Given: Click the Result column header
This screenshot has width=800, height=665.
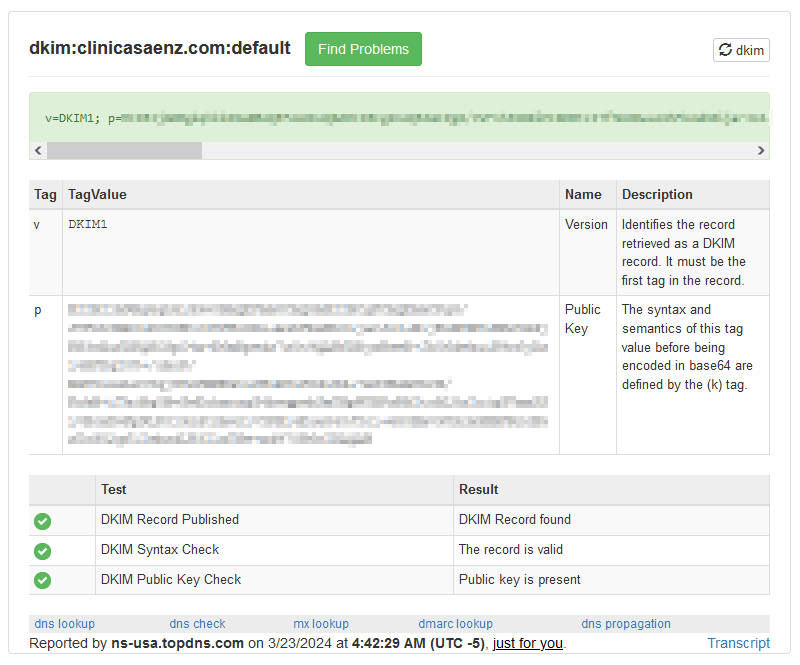Looking at the screenshot, I should click(611, 489).
